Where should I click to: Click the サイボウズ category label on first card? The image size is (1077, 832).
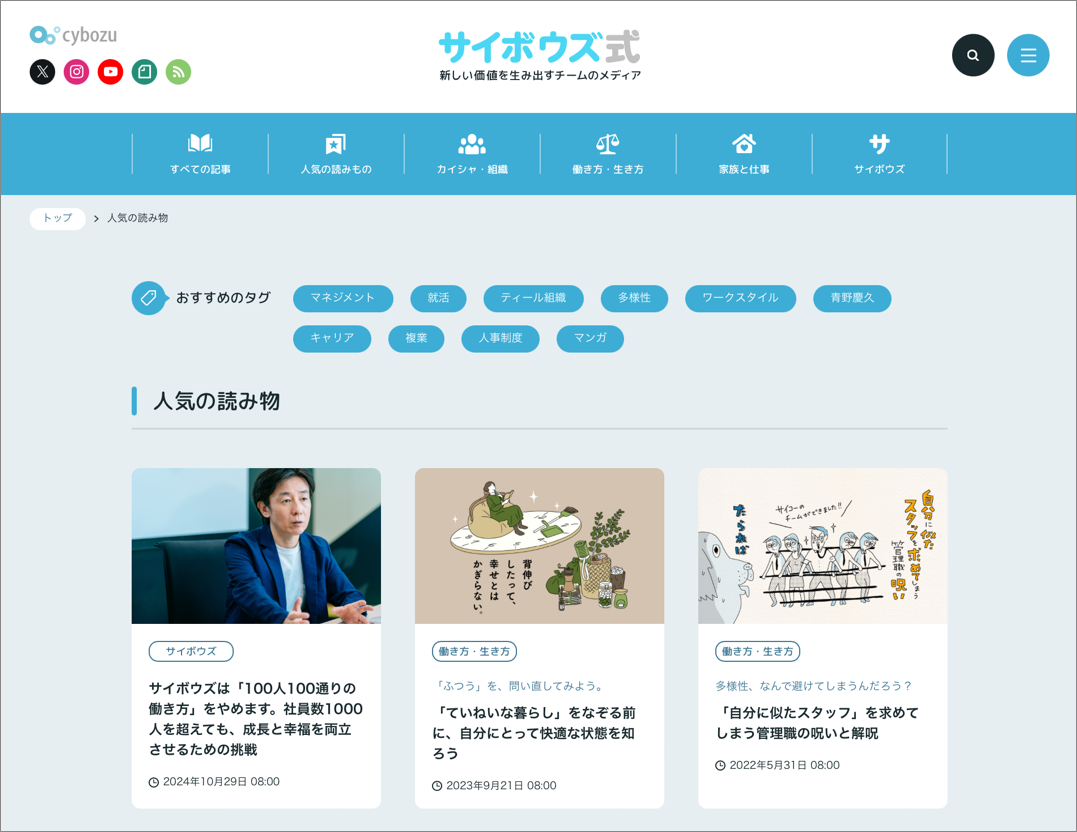[x=191, y=651]
